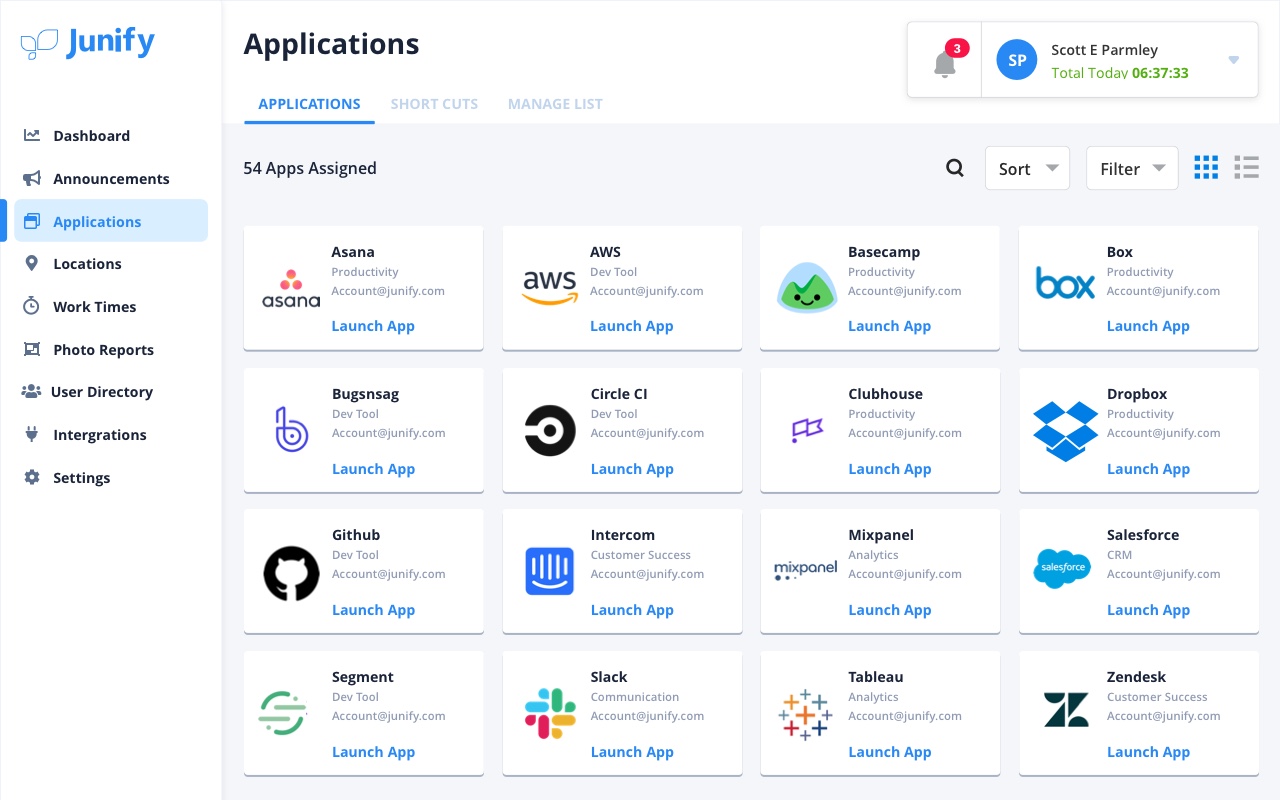Click the Integrations plug icon
The image size is (1280, 800).
31,434
